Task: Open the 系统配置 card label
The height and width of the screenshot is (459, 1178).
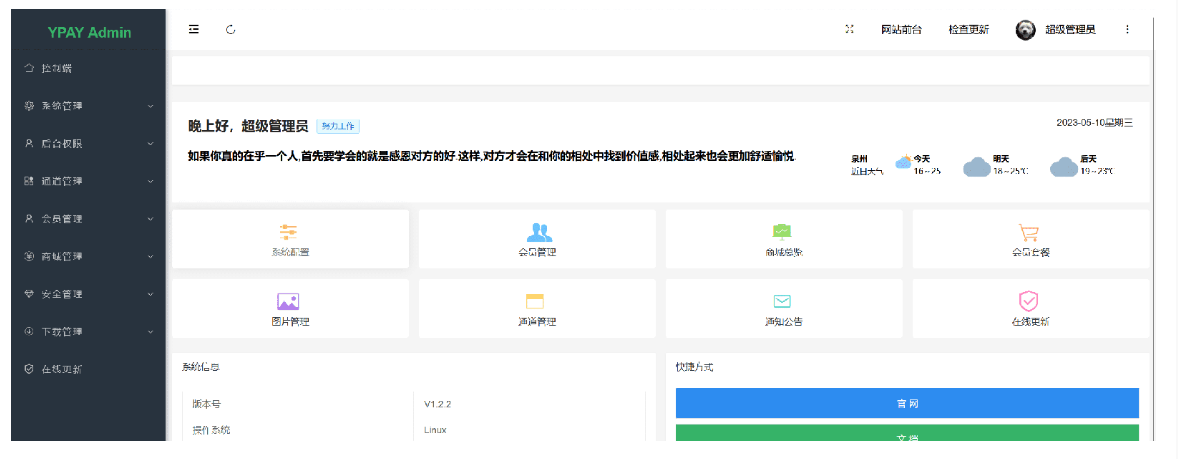Action: point(290,252)
